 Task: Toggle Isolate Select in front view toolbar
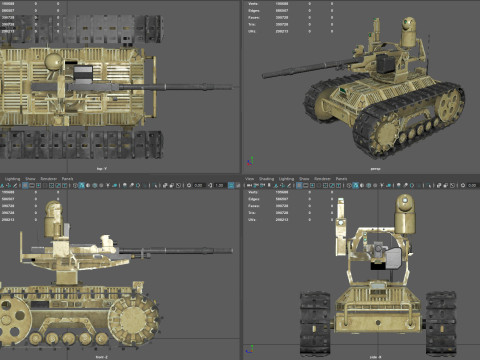coord(155,185)
